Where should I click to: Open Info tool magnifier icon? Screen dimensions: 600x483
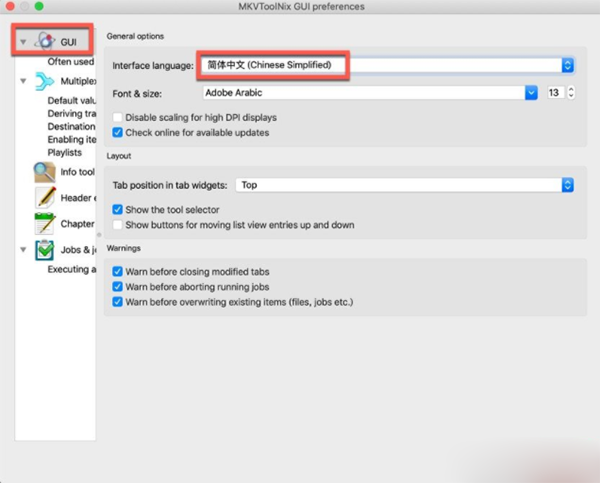point(44,172)
